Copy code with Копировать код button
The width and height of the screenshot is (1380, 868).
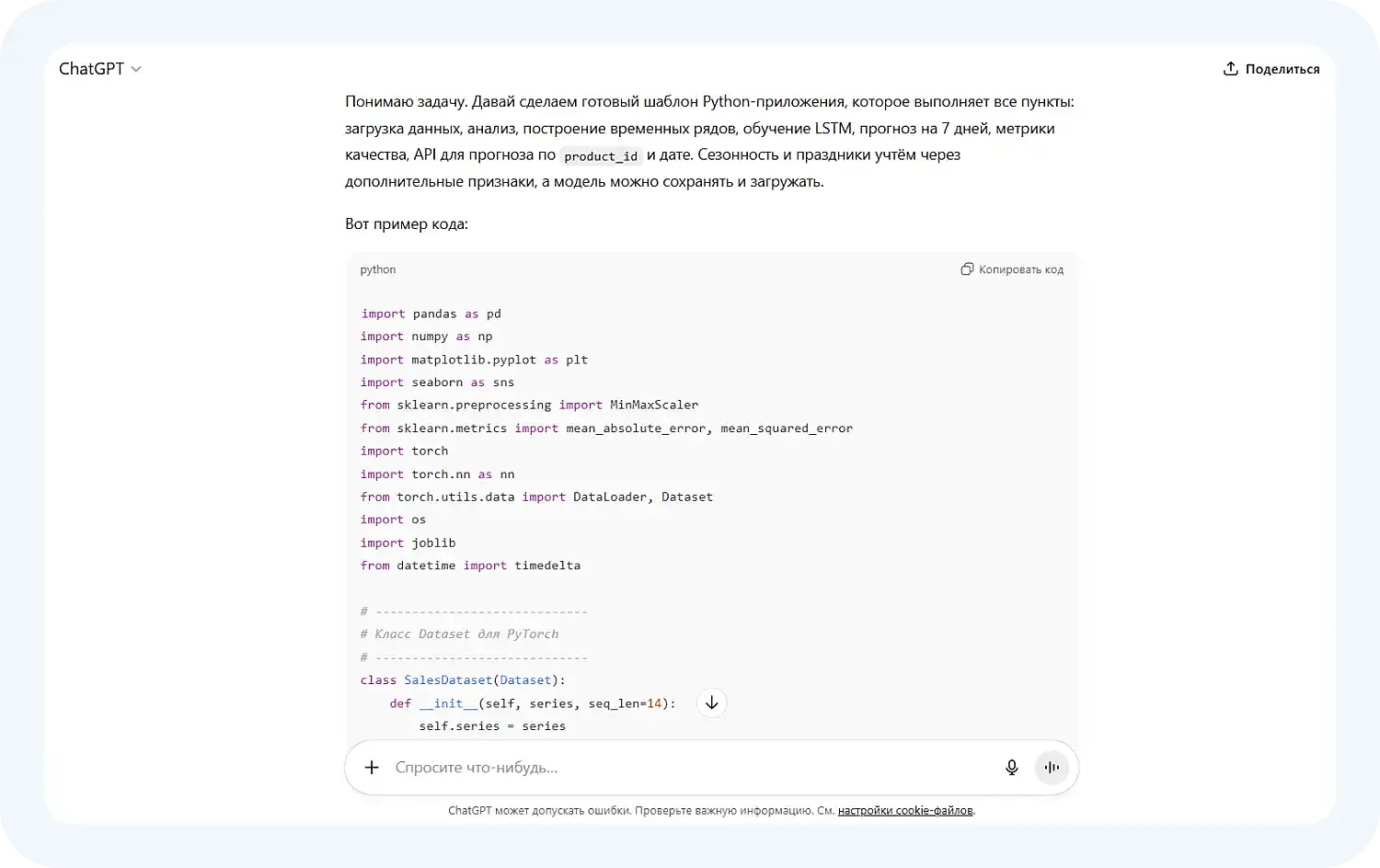(x=1012, y=269)
